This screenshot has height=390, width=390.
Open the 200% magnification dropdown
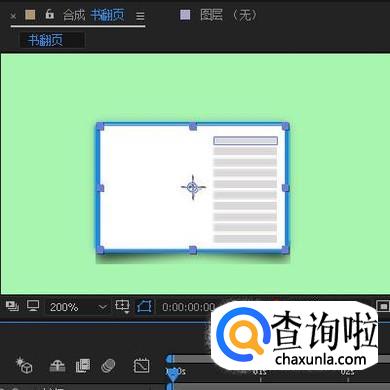pyautogui.click(x=78, y=307)
